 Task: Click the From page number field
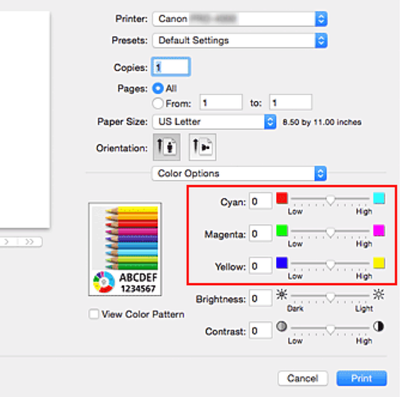221,102
